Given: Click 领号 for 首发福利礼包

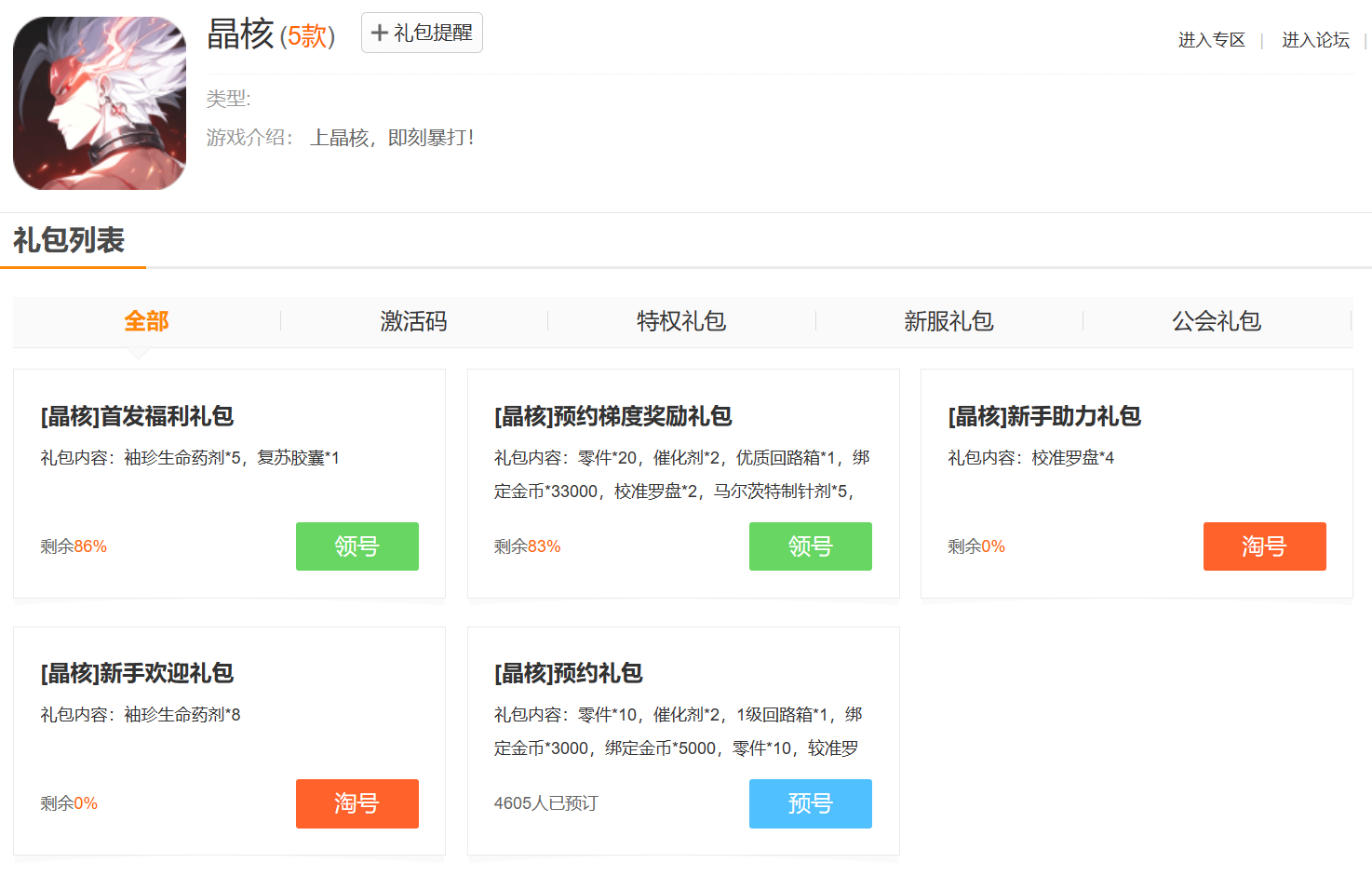Looking at the screenshot, I should [356, 546].
